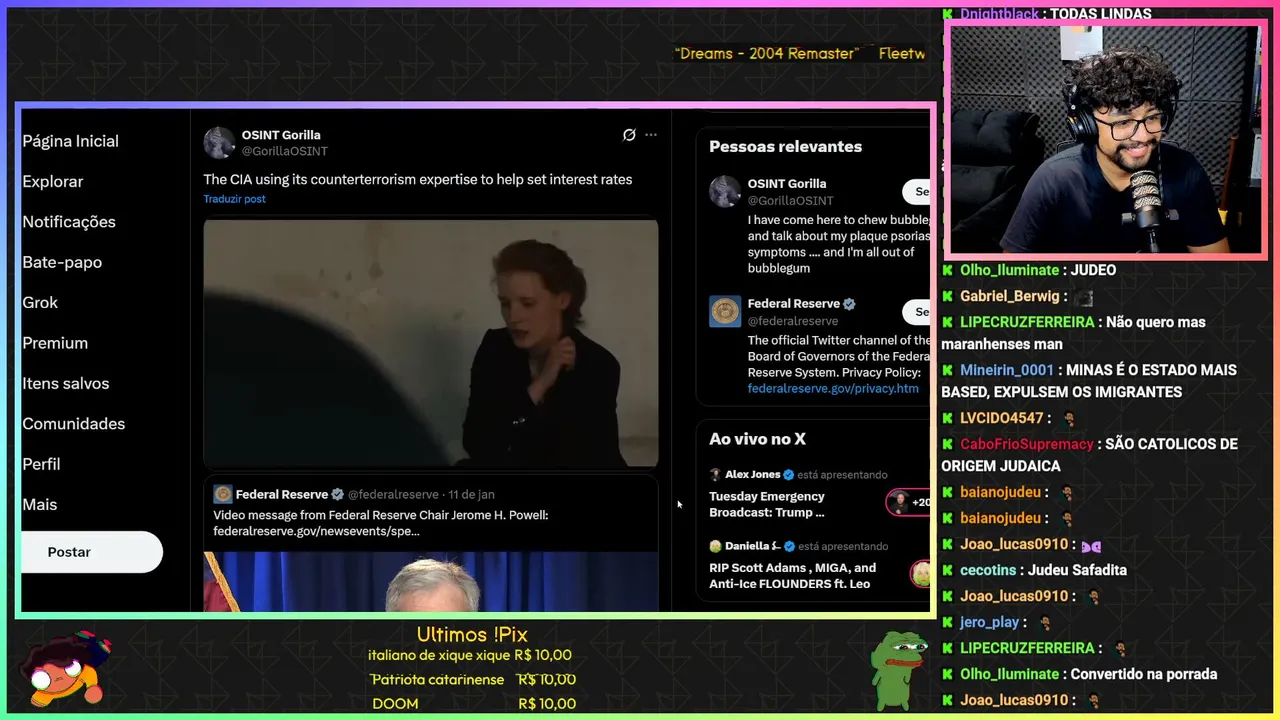
Task: Open the federalreserve.gov/privacy.htm link
Action: coord(833,388)
